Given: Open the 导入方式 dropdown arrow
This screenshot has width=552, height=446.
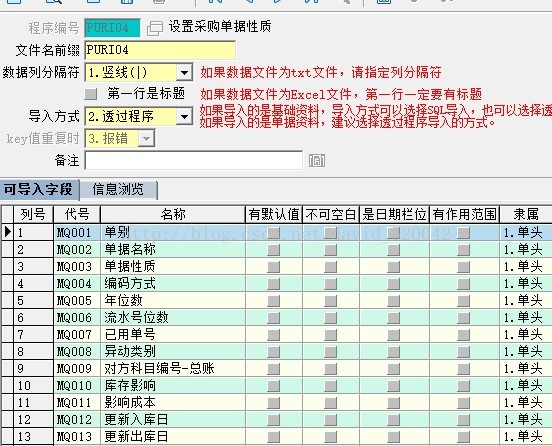Looking at the screenshot, I should pos(184,117).
